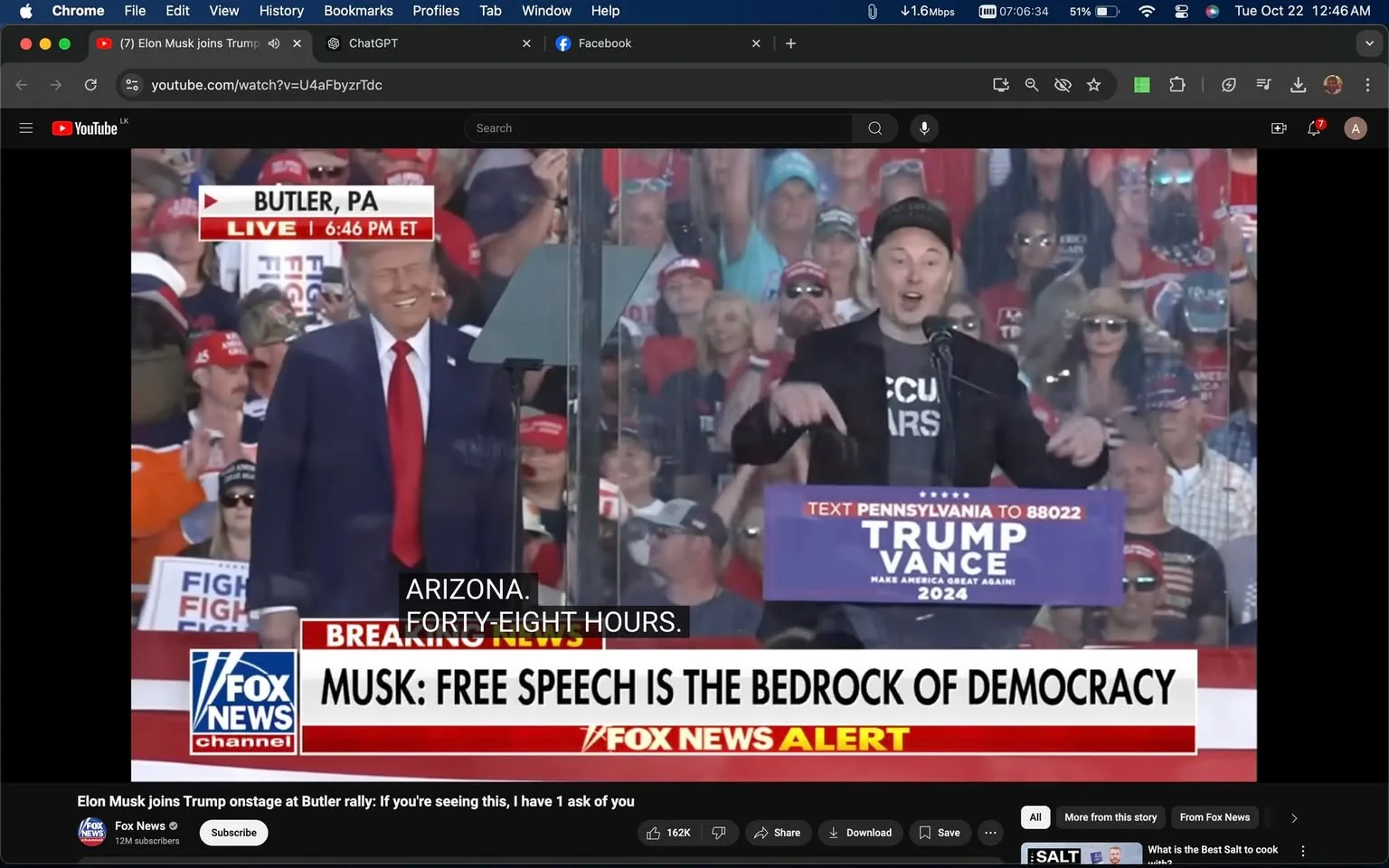
Task: Select From Fox News chip
Action: point(1214,817)
